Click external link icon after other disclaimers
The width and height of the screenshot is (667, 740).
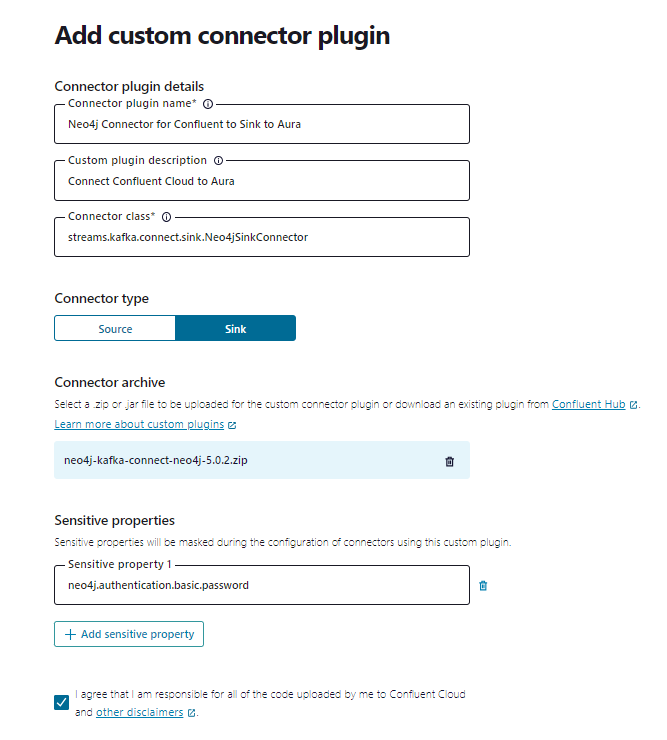pos(192,713)
